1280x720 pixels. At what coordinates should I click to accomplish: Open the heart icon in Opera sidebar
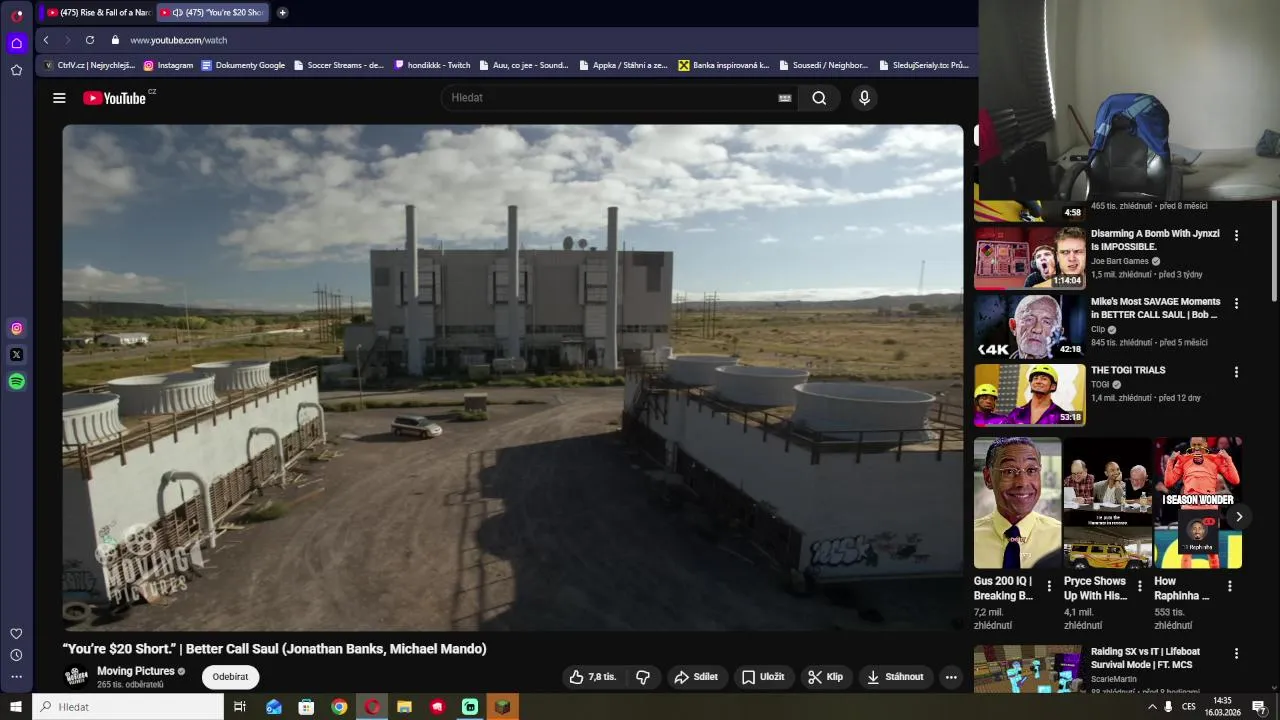tap(16, 634)
